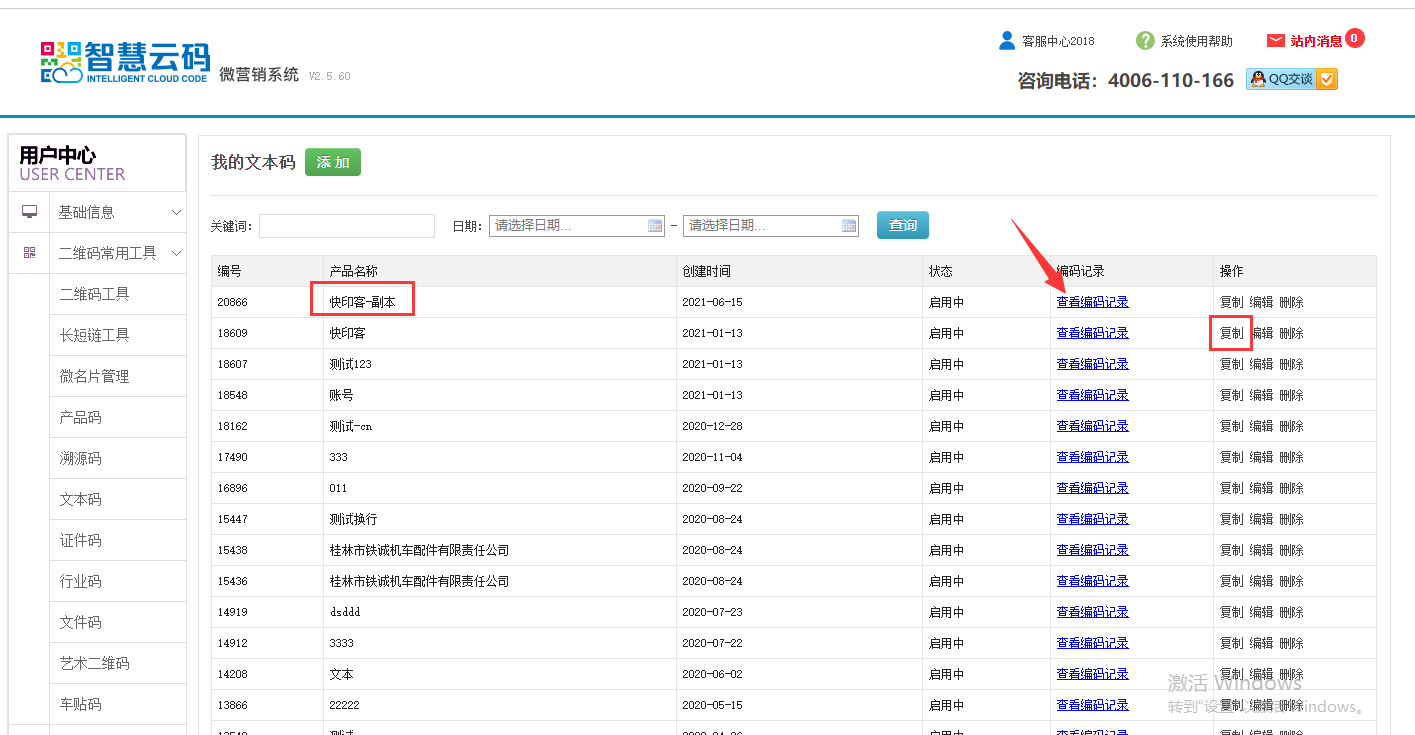Screen dimensions: 1415x735
Task: Open the red 站内消息 envelope icon
Action: point(1275,41)
